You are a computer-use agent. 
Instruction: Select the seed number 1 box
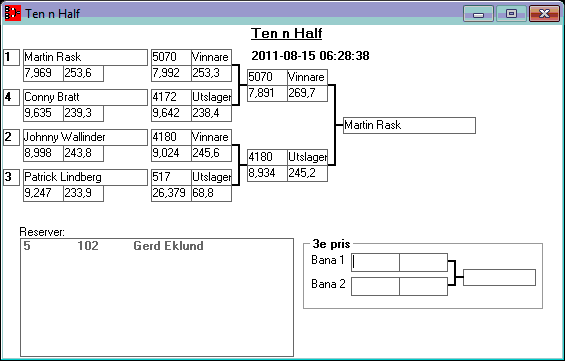pos(12,57)
